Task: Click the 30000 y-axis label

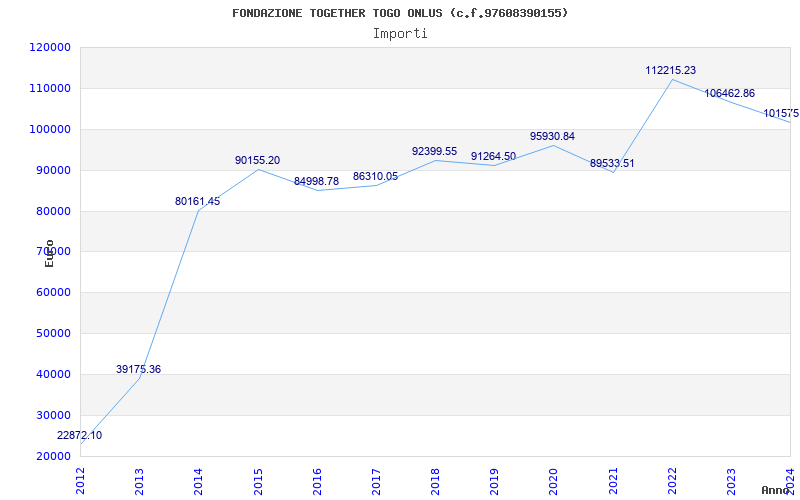Action: 53,415
